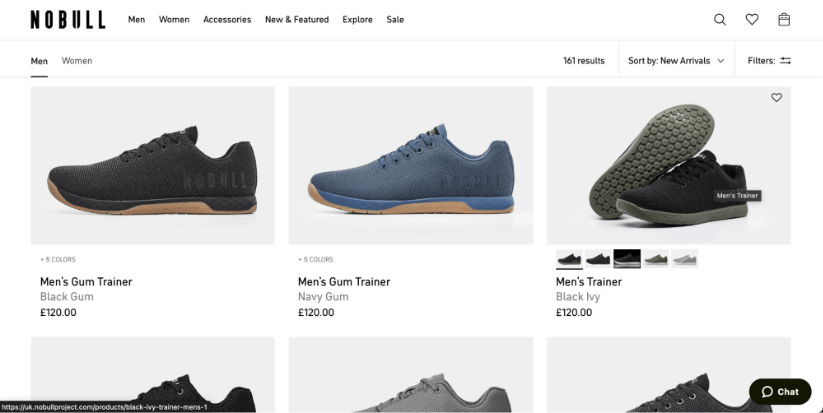Open Men's Gum Trainer Navy Gum title link
Screen dimensions: 823x413
[x=344, y=282]
